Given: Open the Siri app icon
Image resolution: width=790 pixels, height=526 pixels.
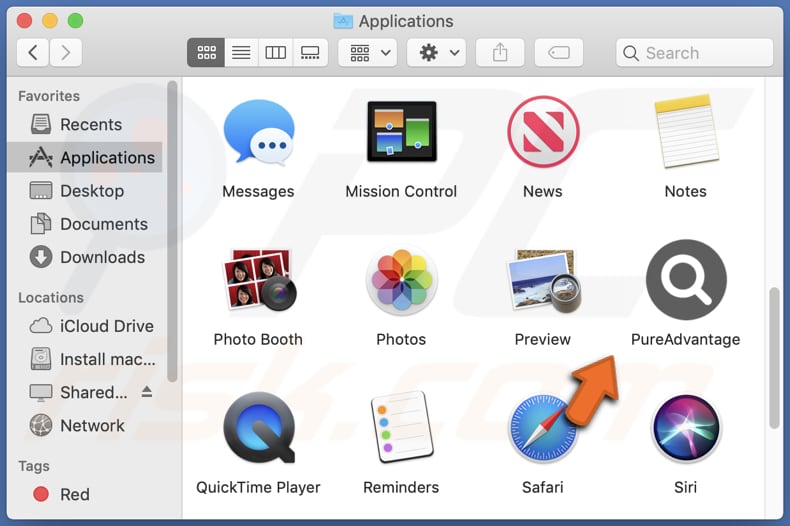Looking at the screenshot, I should (686, 428).
